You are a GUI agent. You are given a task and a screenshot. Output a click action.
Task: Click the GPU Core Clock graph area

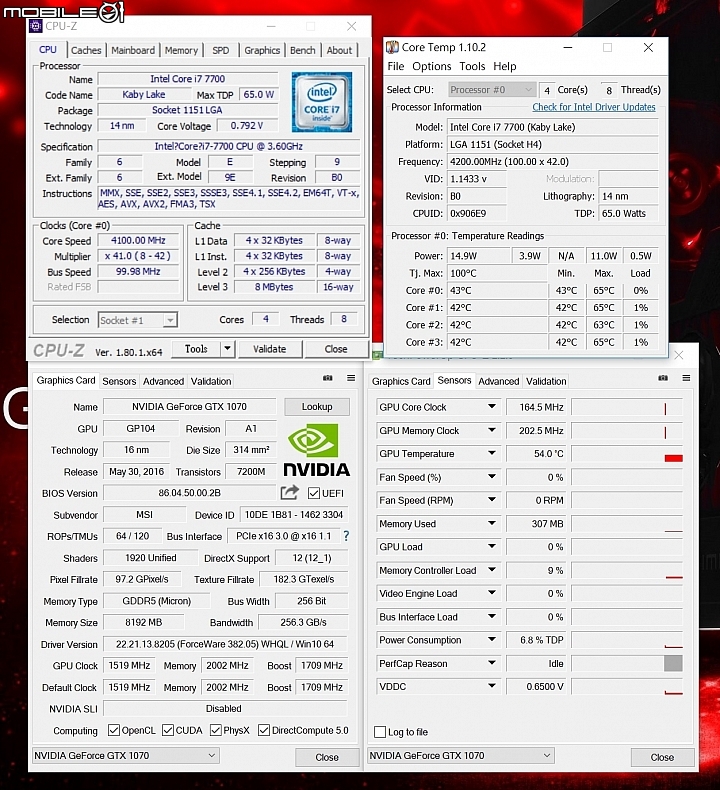[627, 407]
